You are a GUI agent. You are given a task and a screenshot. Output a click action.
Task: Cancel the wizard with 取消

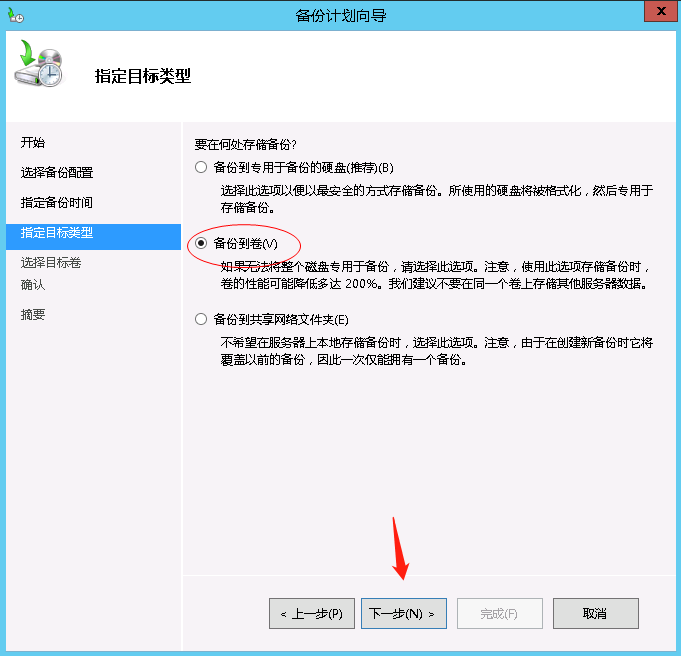pos(595,613)
